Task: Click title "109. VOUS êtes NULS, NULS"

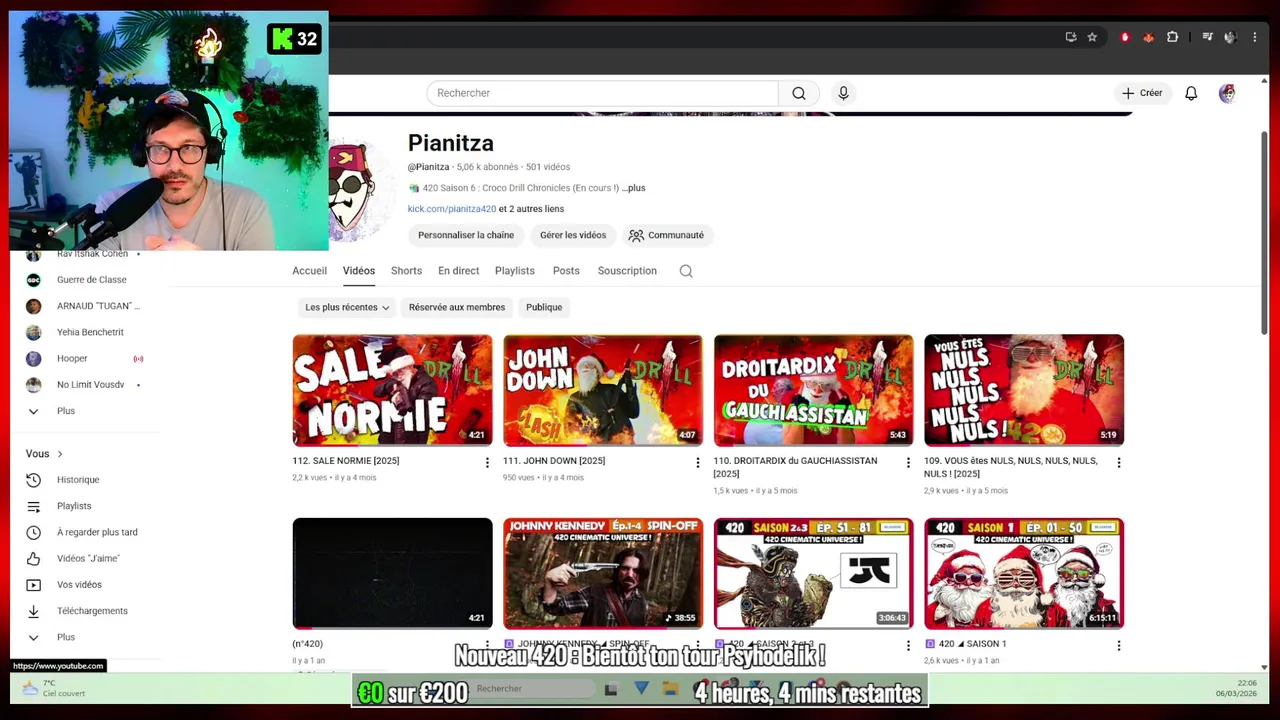Action: click(1011, 467)
